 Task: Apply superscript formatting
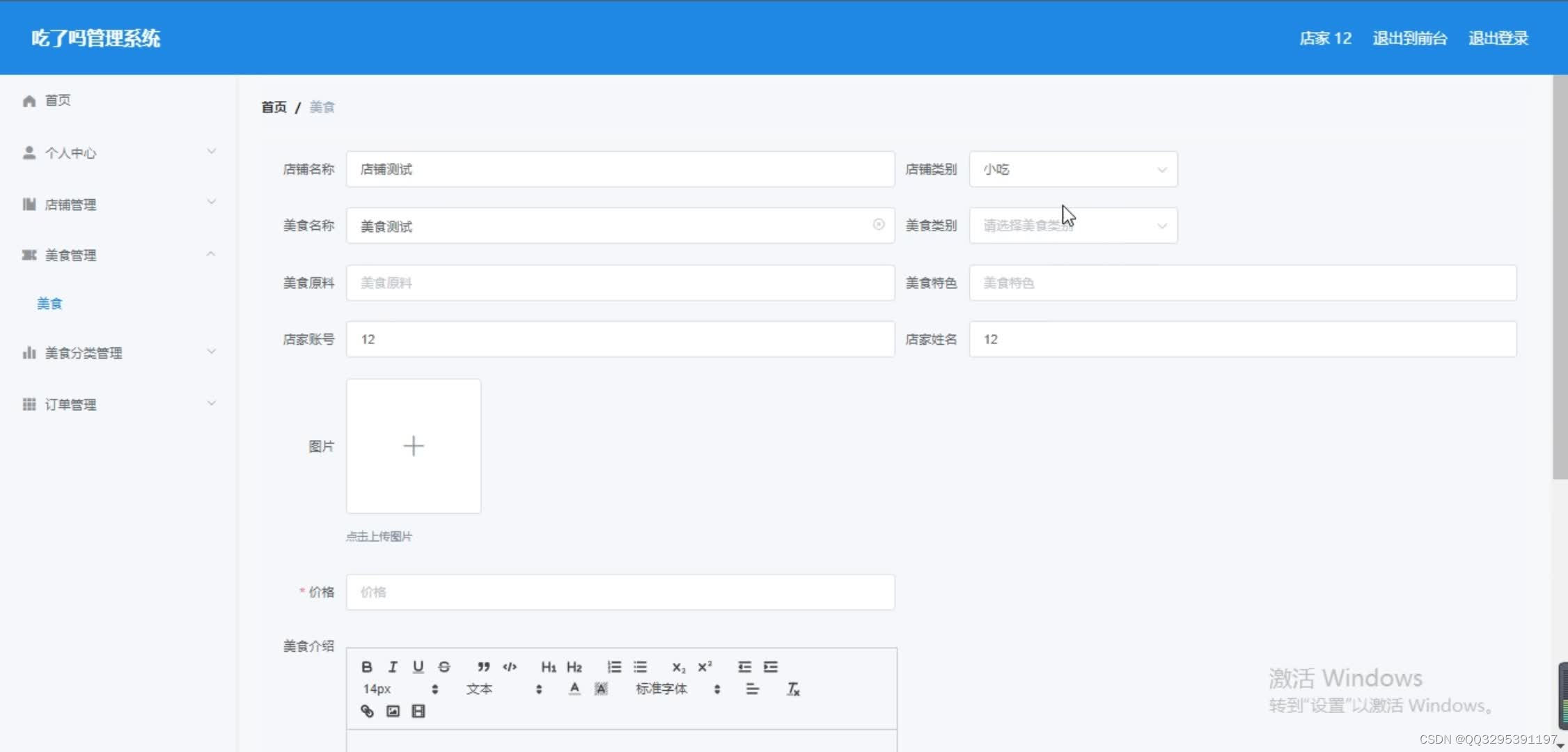[x=705, y=667]
